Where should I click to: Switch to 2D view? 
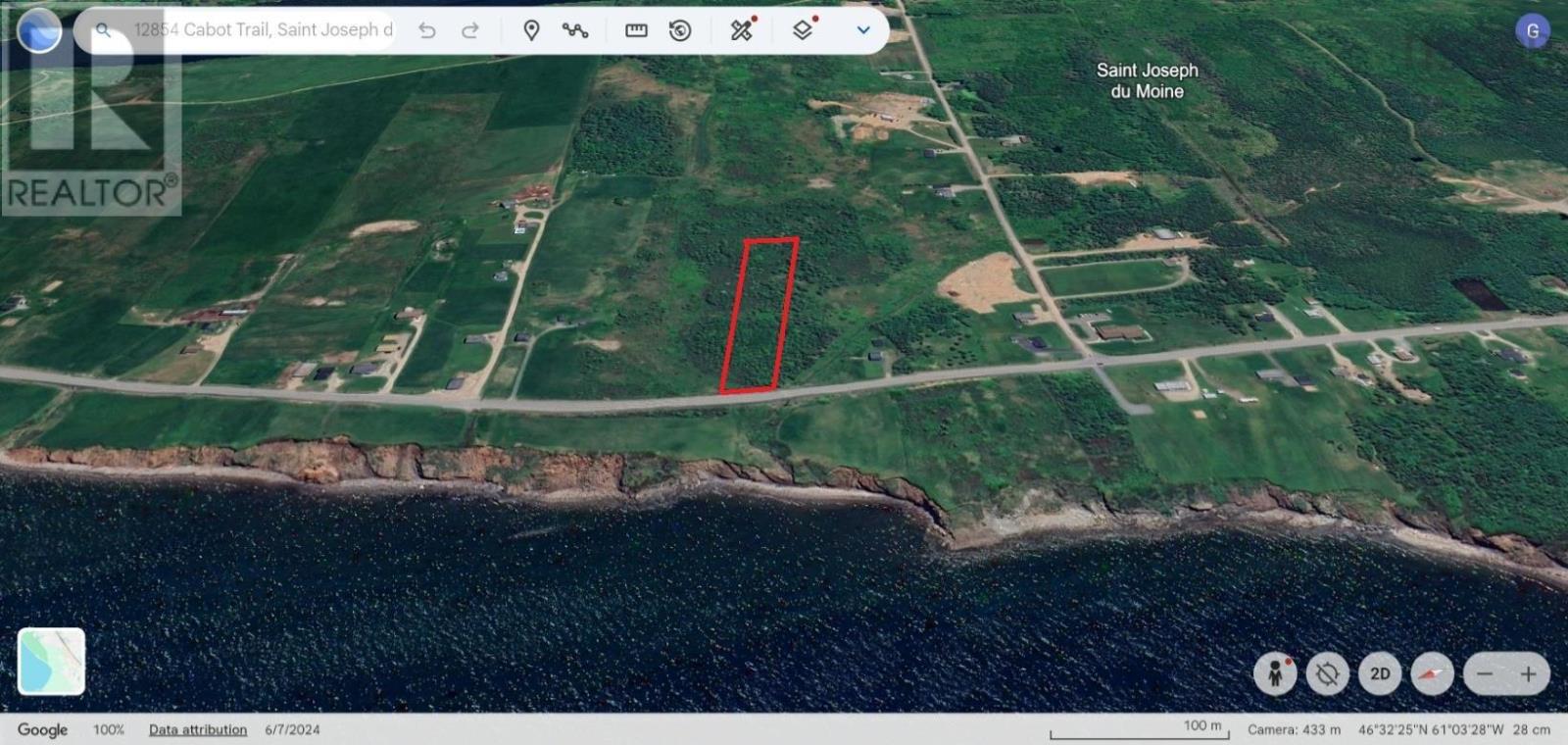1380,673
